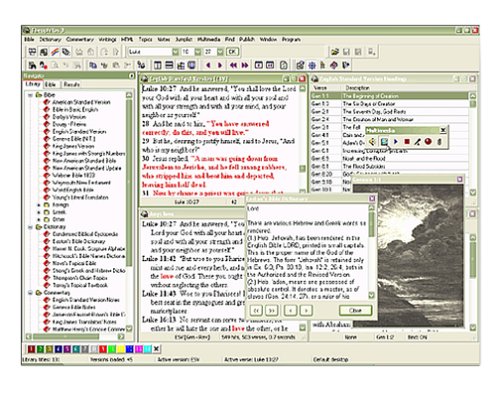500x395 pixels.
Task: Click in the book name field showing Luke
Action: (150, 52)
